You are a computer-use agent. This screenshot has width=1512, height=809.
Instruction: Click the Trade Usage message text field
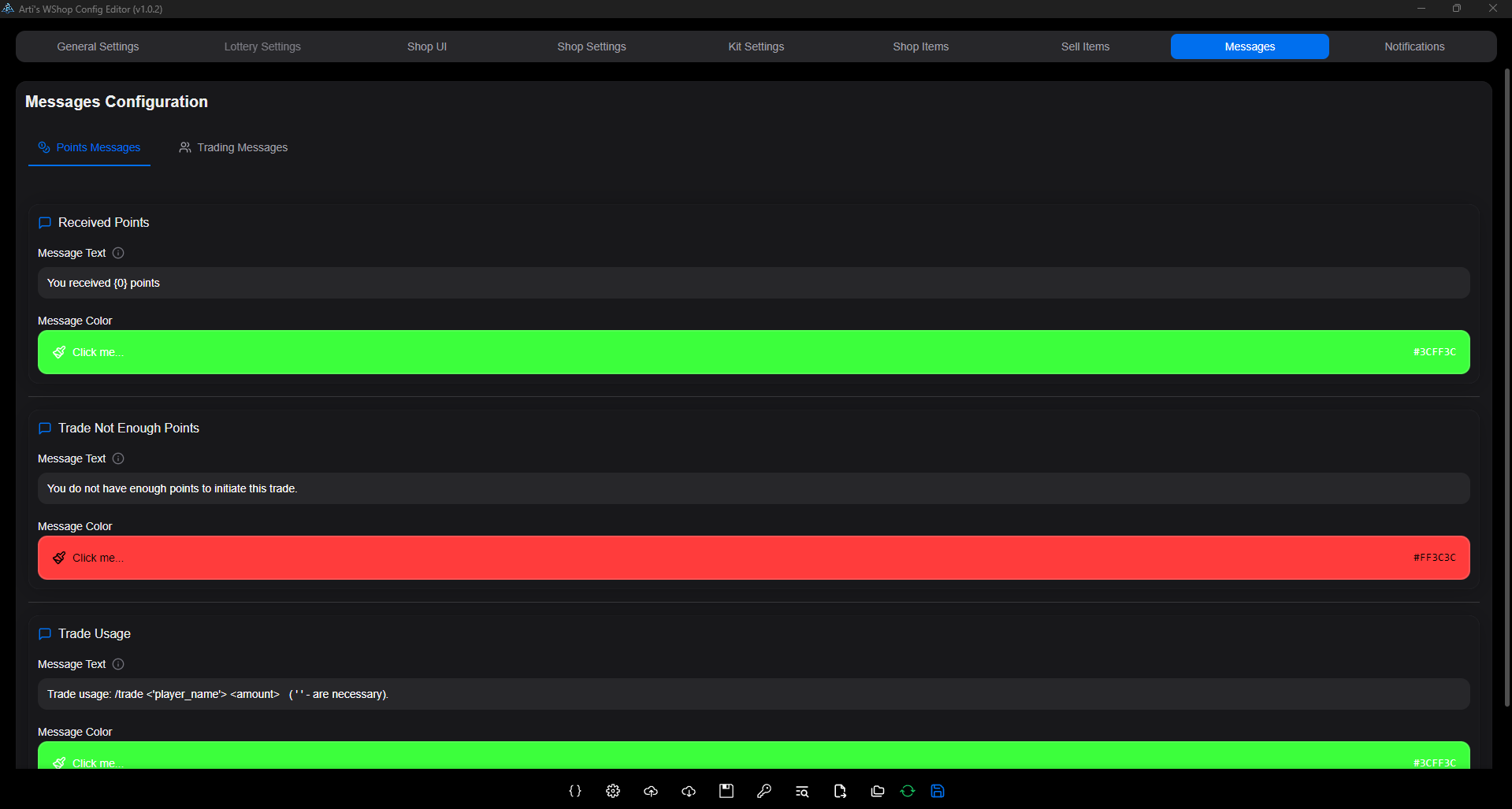tap(753, 694)
